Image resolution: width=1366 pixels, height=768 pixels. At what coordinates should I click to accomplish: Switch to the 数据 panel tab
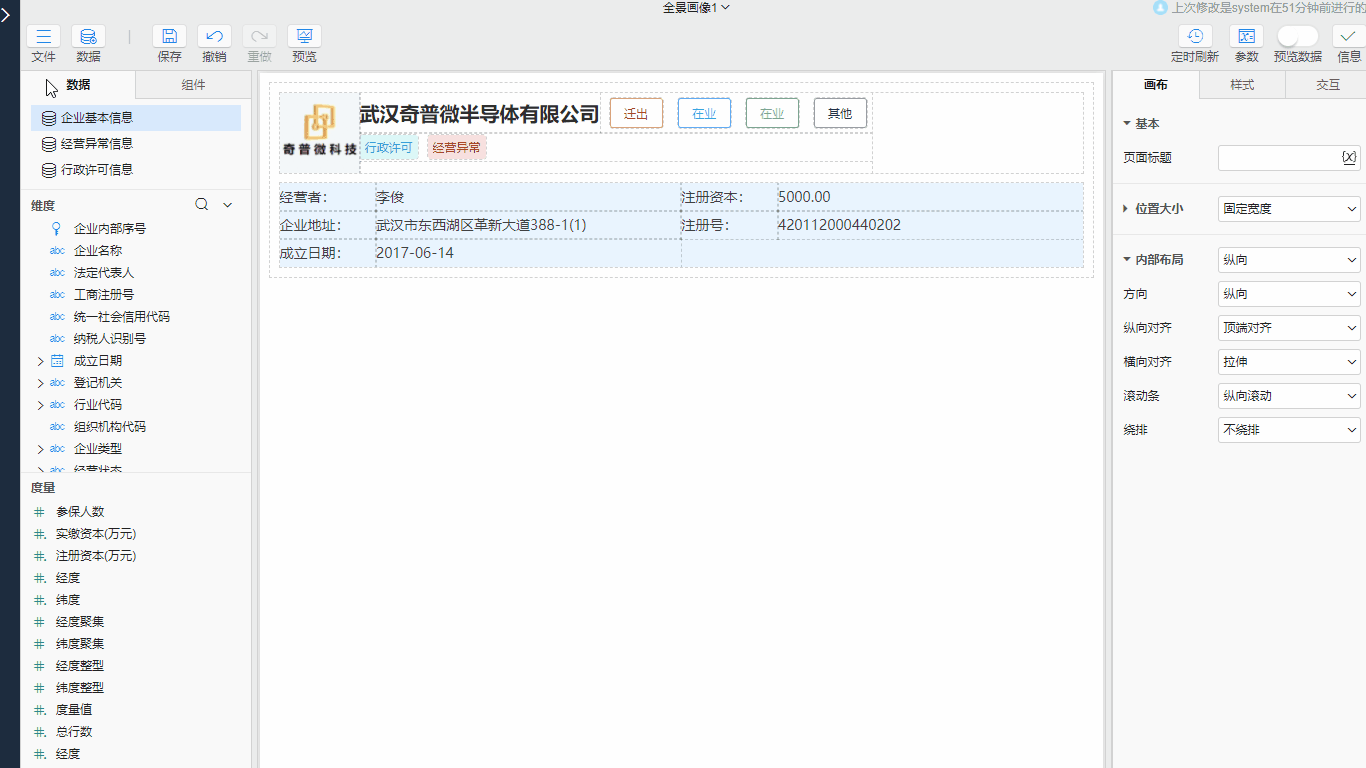78,85
